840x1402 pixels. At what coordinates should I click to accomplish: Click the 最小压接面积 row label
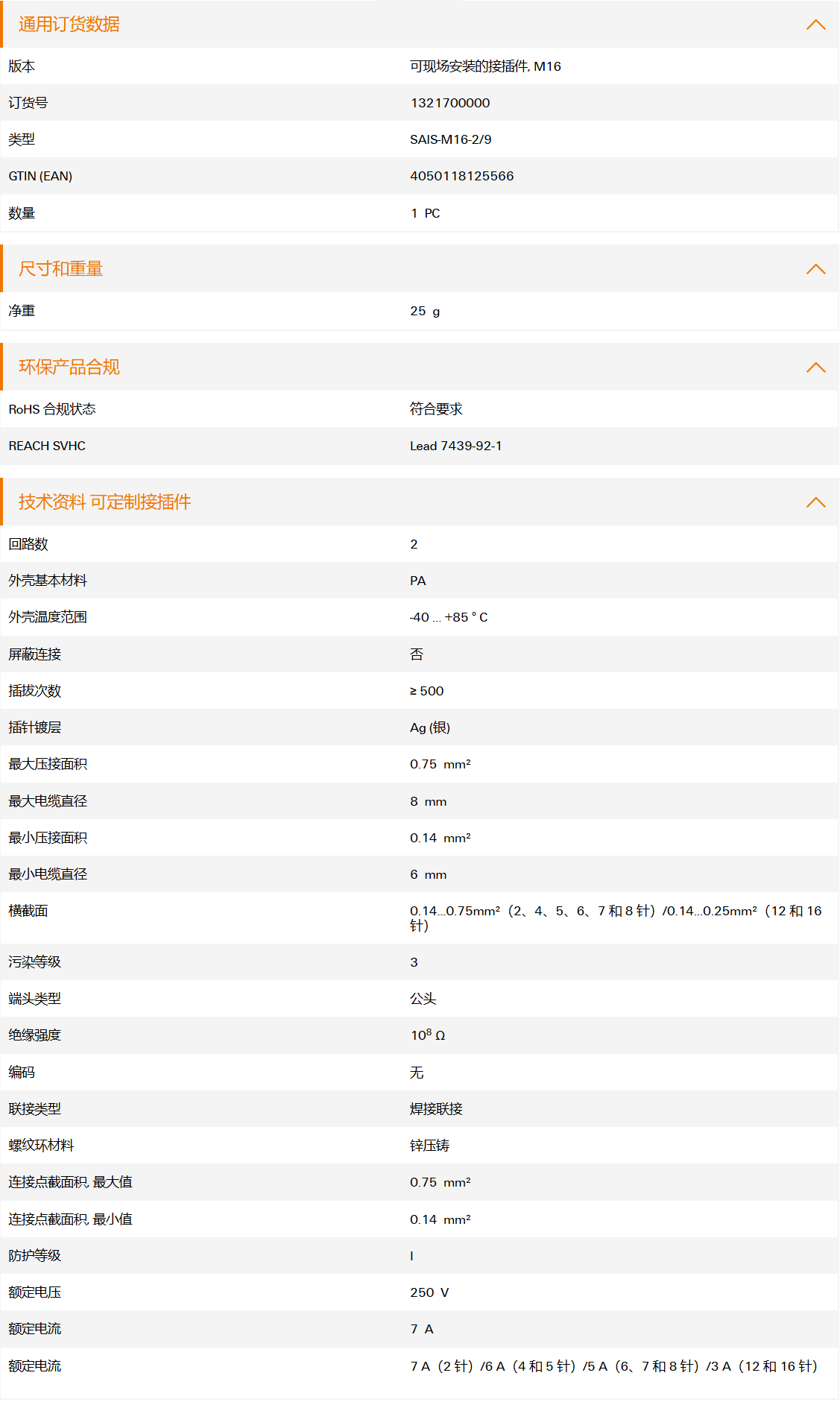tap(48, 838)
